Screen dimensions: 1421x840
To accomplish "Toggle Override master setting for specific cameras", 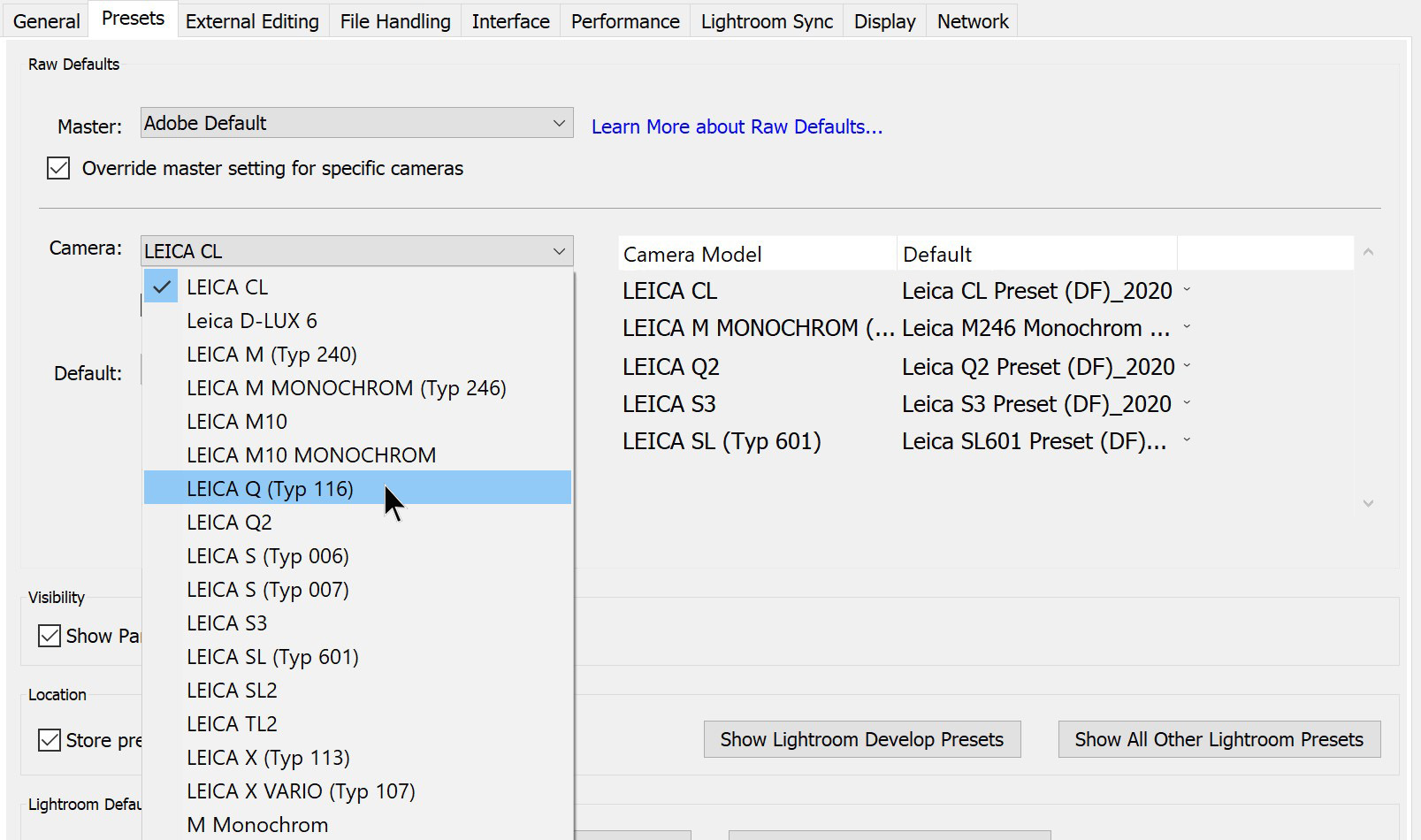I will 58,168.
